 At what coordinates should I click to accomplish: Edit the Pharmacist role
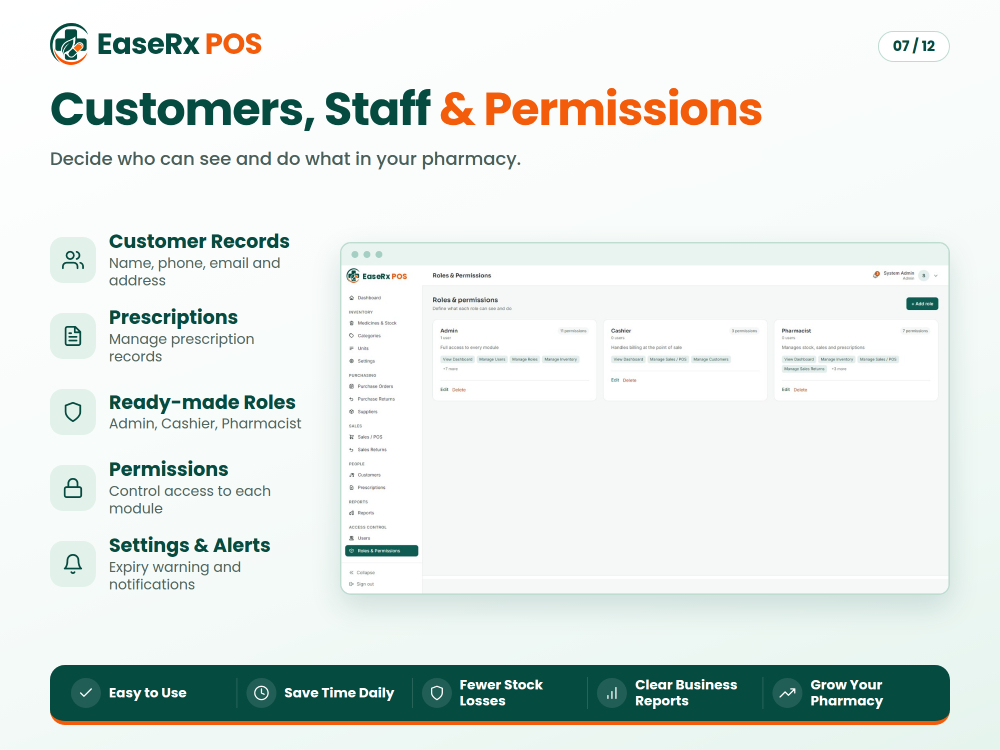pyautogui.click(x=786, y=390)
